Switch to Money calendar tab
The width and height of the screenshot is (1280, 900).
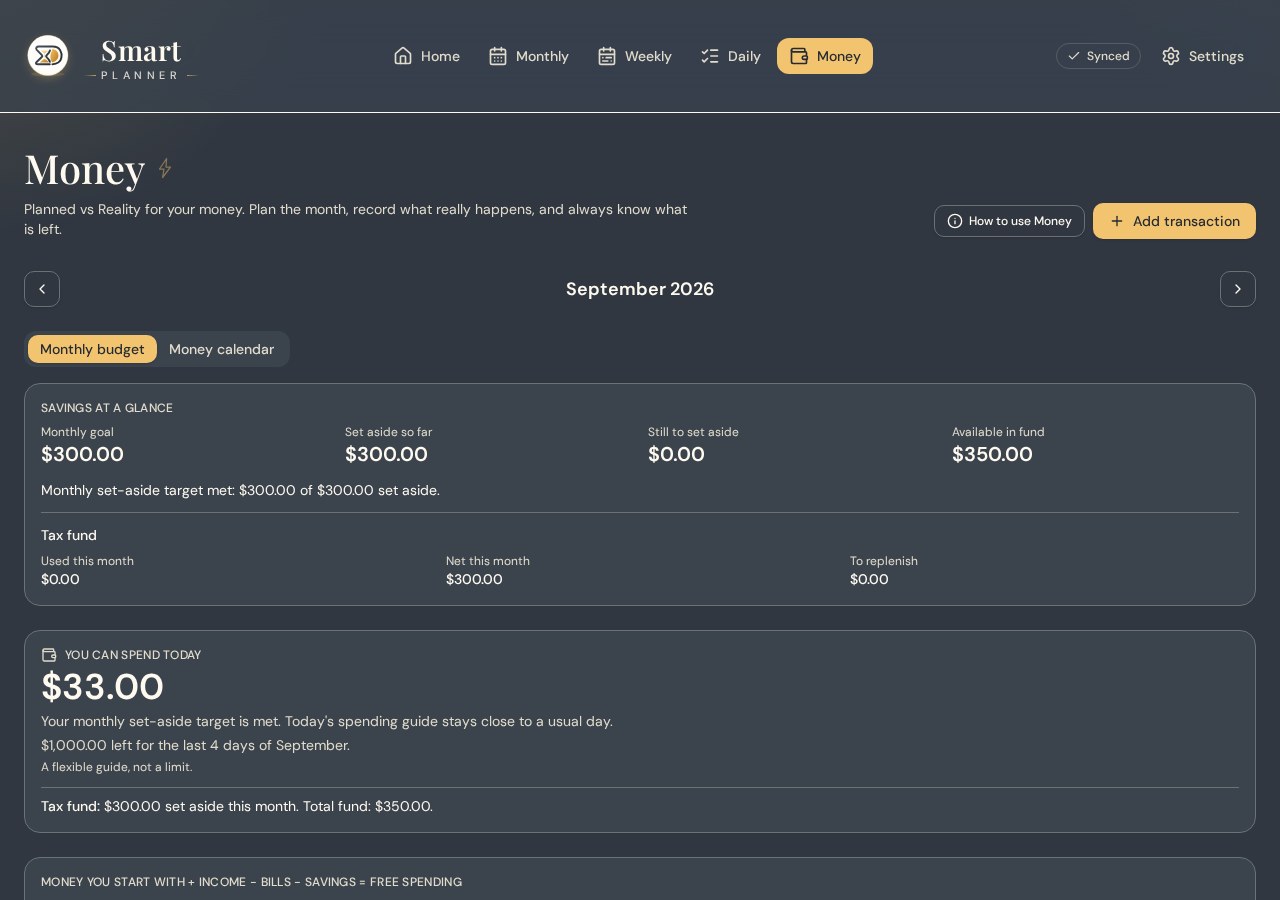point(221,349)
